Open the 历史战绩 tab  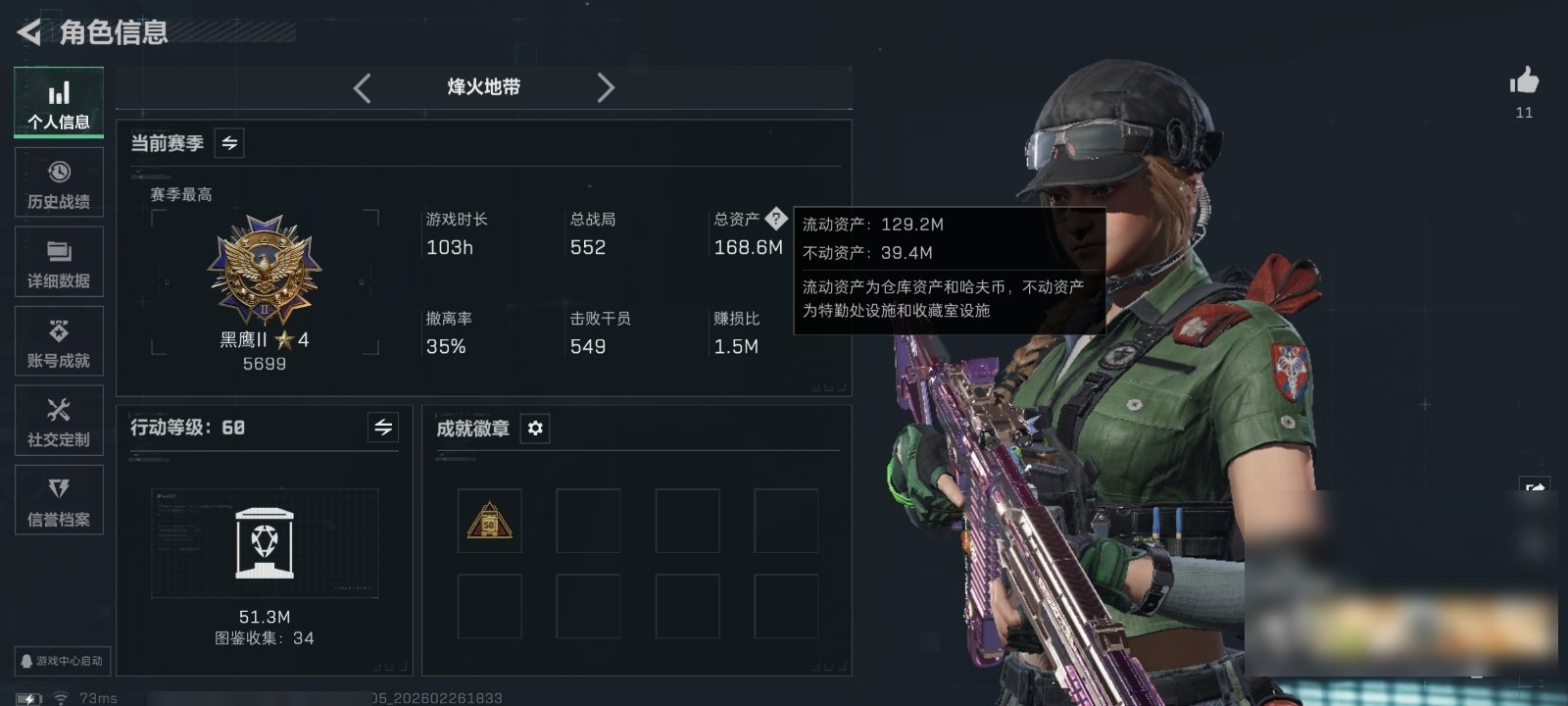[x=59, y=182]
